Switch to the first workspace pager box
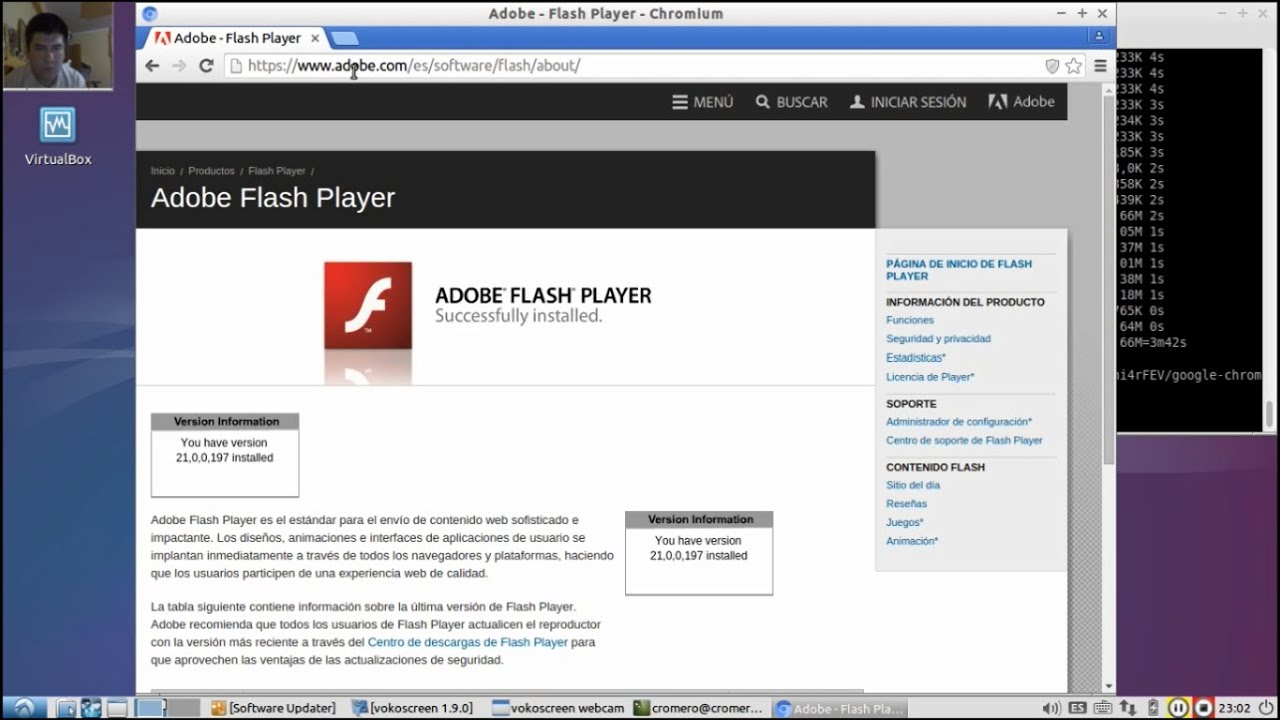 (150, 708)
